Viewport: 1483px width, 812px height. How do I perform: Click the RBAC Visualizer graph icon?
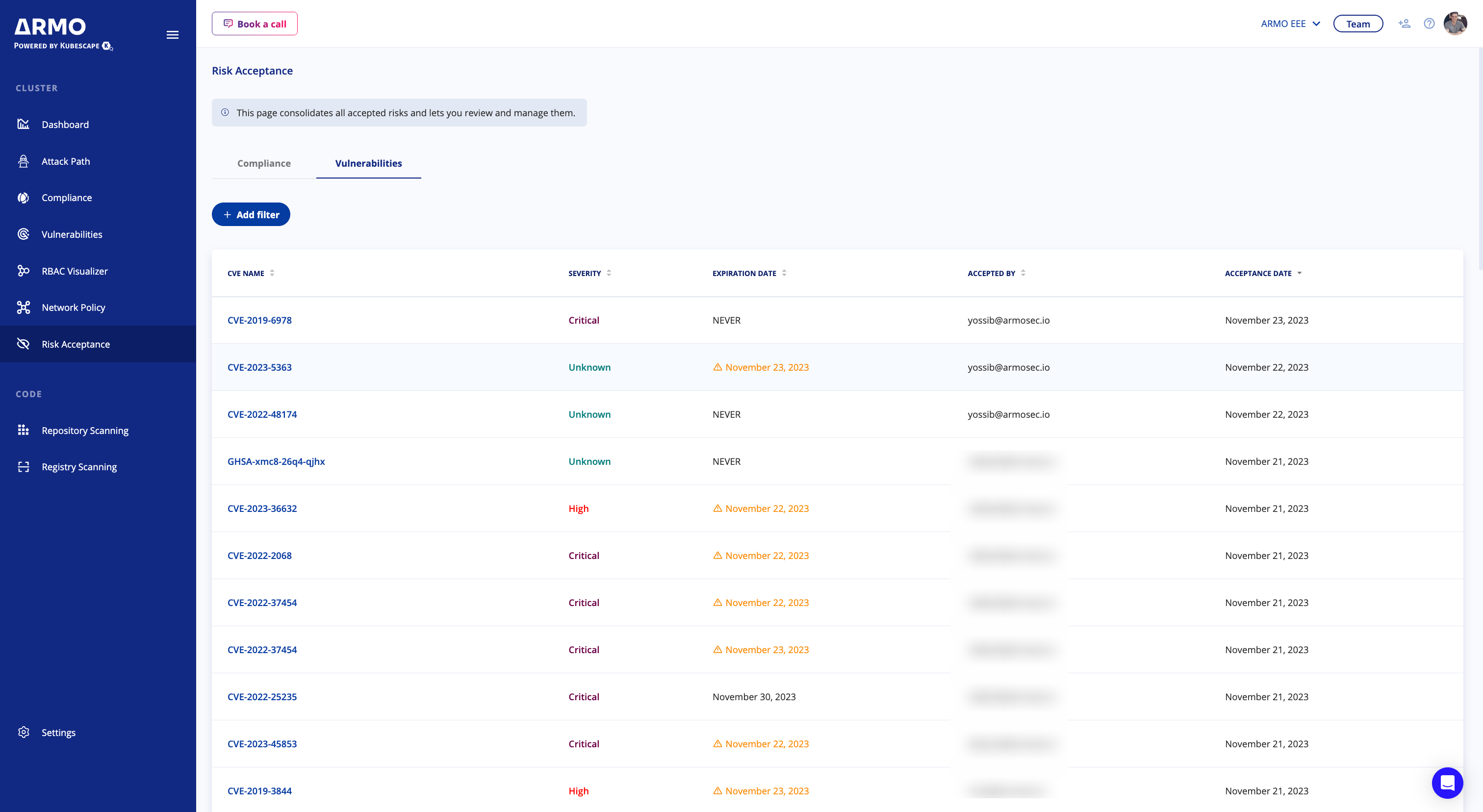tap(23, 271)
